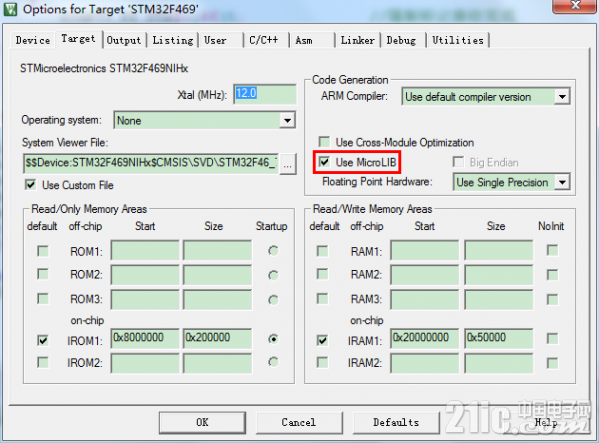The height and width of the screenshot is (443, 599).
Task: Select the ROM3 Startup radio button
Action: coord(273,300)
